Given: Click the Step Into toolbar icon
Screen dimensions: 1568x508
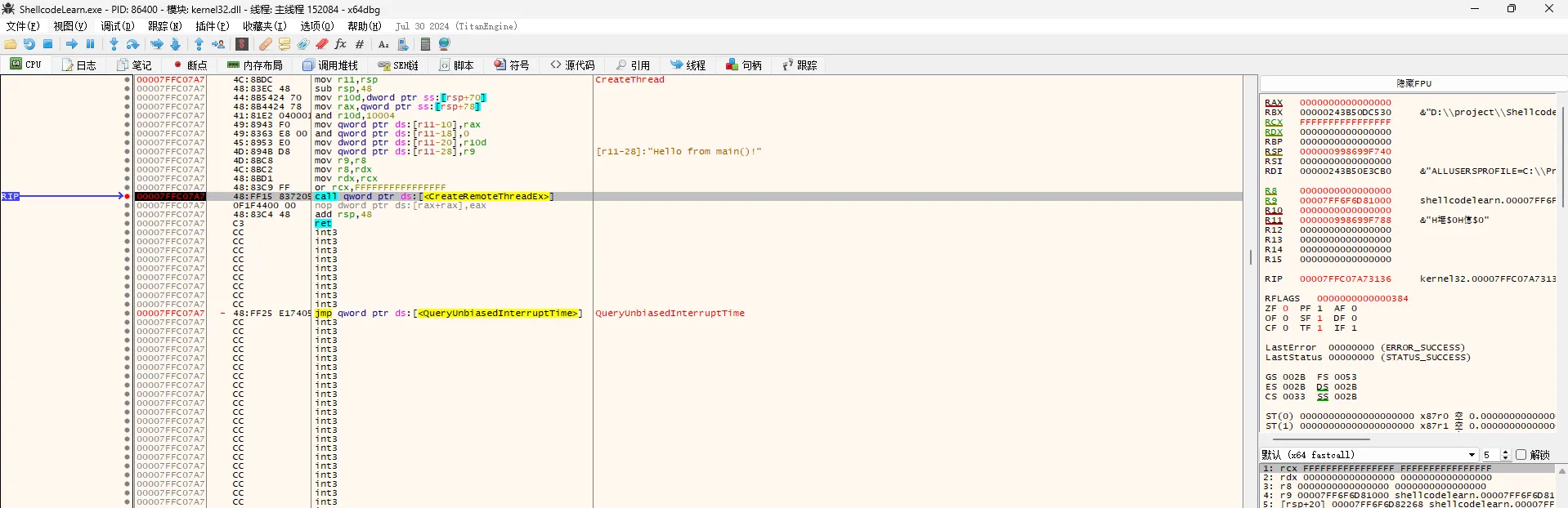Looking at the screenshot, I should 114,44.
